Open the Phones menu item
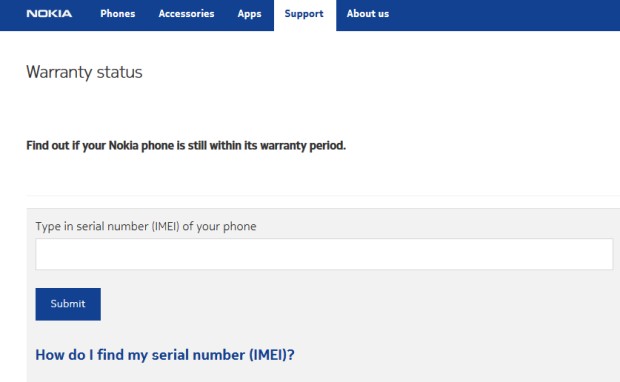The width and height of the screenshot is (620, 382). pos(117,13)
